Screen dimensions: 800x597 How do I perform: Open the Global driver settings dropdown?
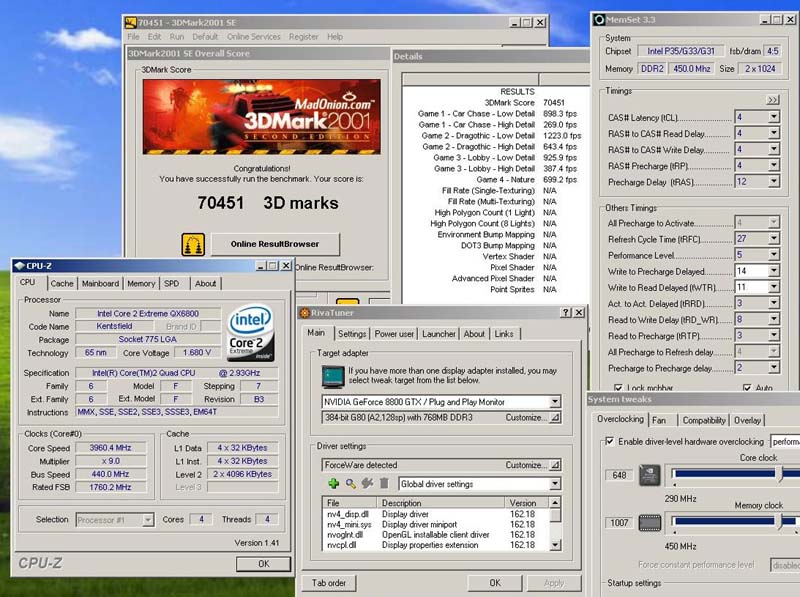point(555,484)
